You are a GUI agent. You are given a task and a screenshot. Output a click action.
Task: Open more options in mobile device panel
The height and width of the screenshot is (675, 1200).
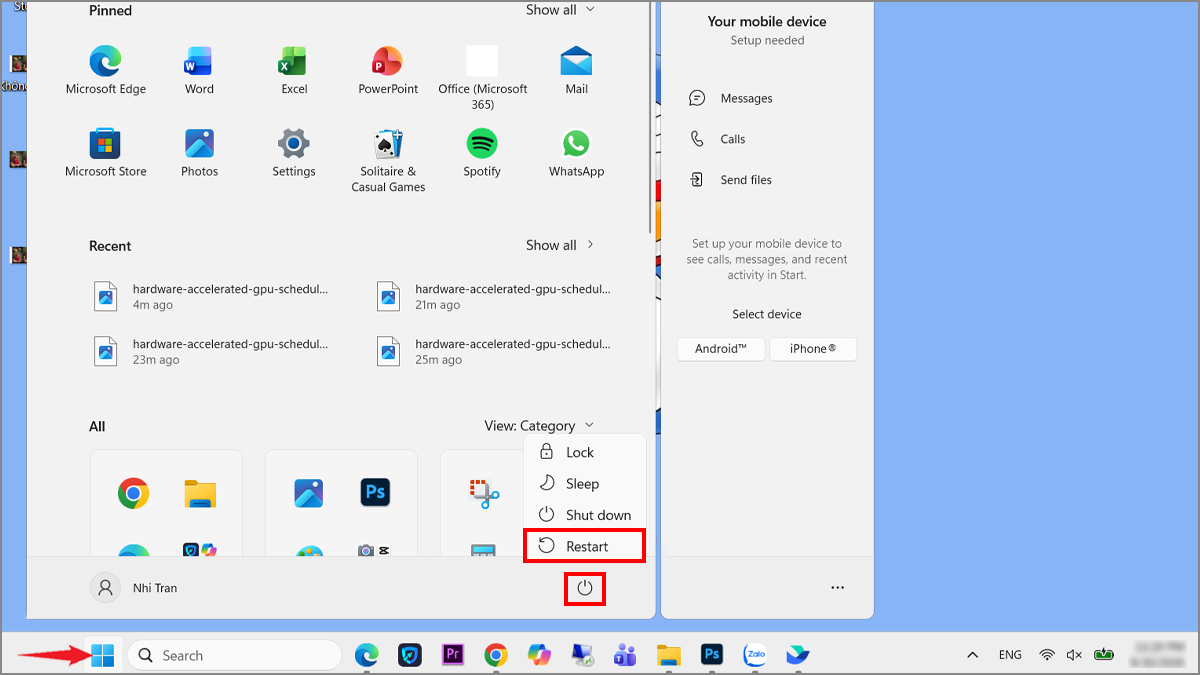point(838,588)
